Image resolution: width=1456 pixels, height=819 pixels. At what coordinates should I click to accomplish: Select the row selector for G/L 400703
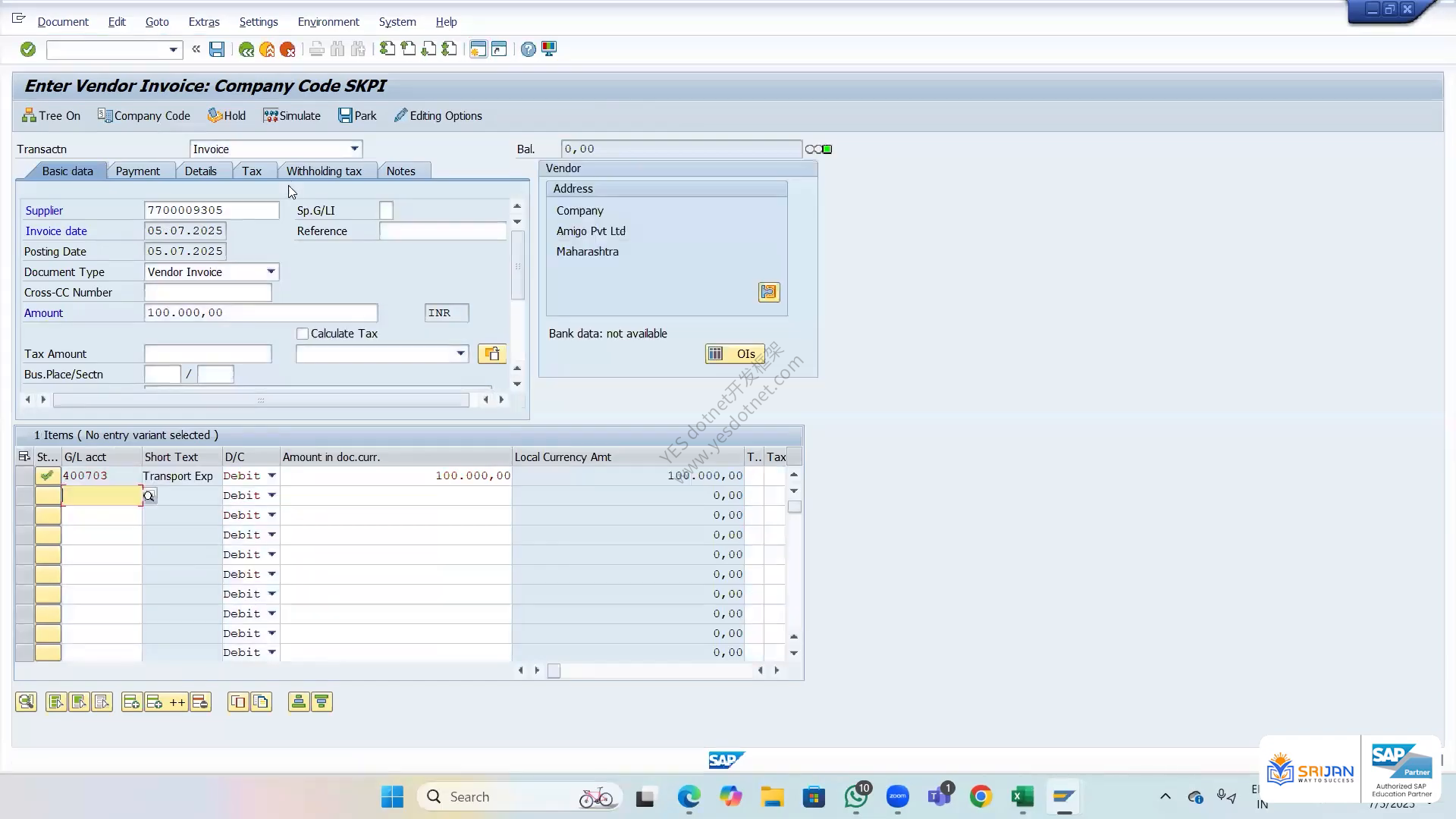pos(24,476)
